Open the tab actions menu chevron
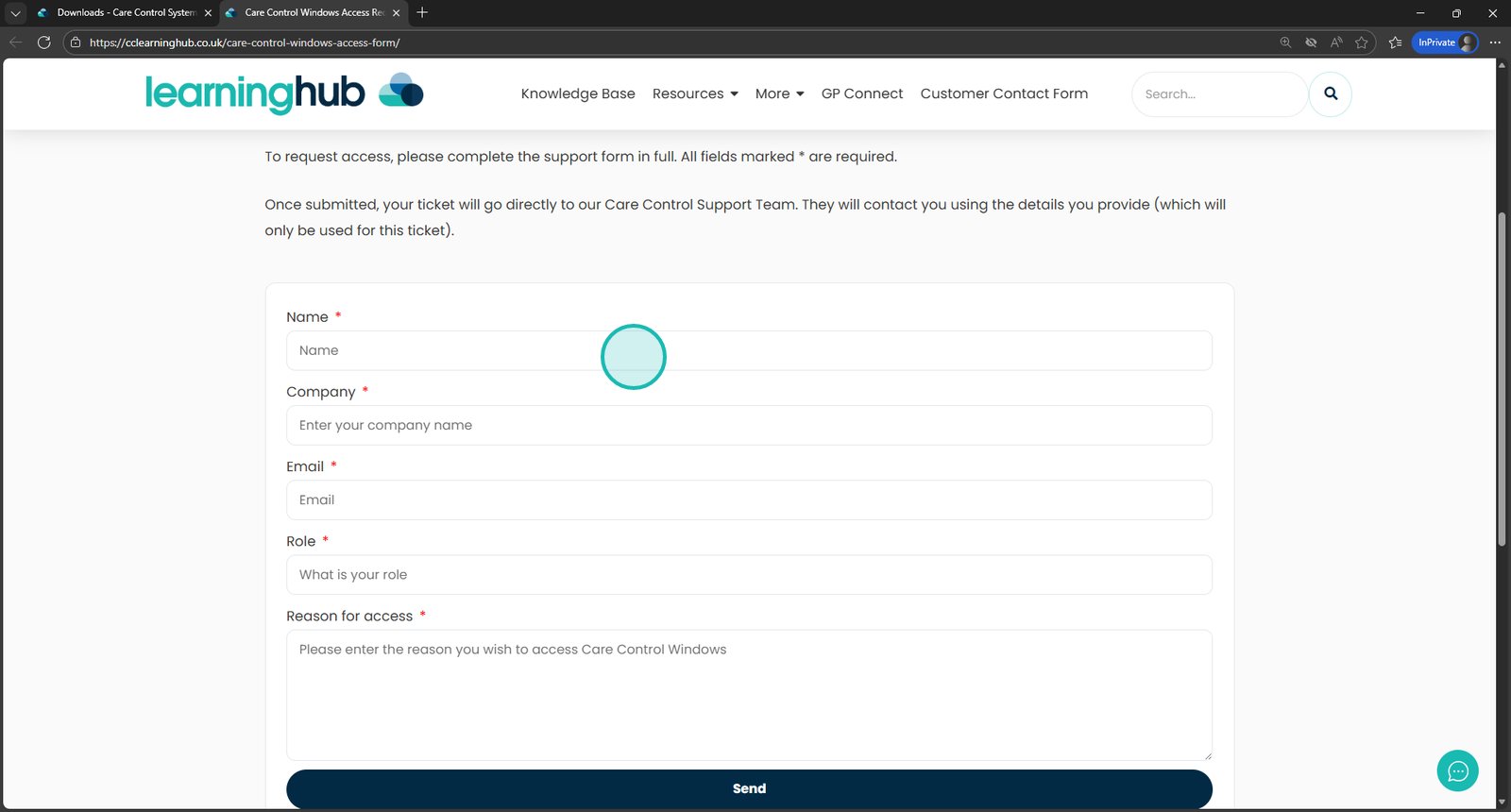 pos(15,13)
